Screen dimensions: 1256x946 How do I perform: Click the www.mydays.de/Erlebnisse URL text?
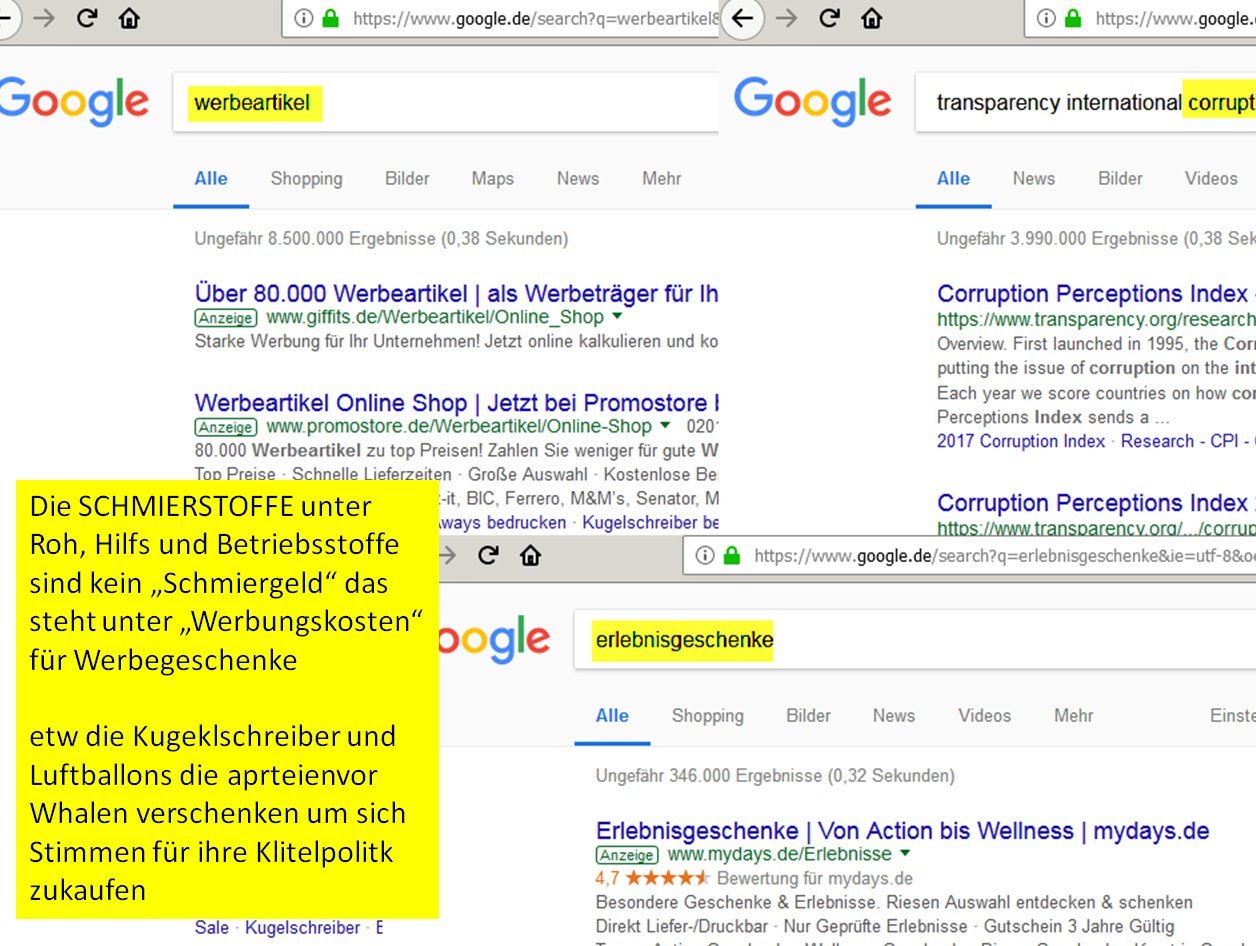coord(779,854)
